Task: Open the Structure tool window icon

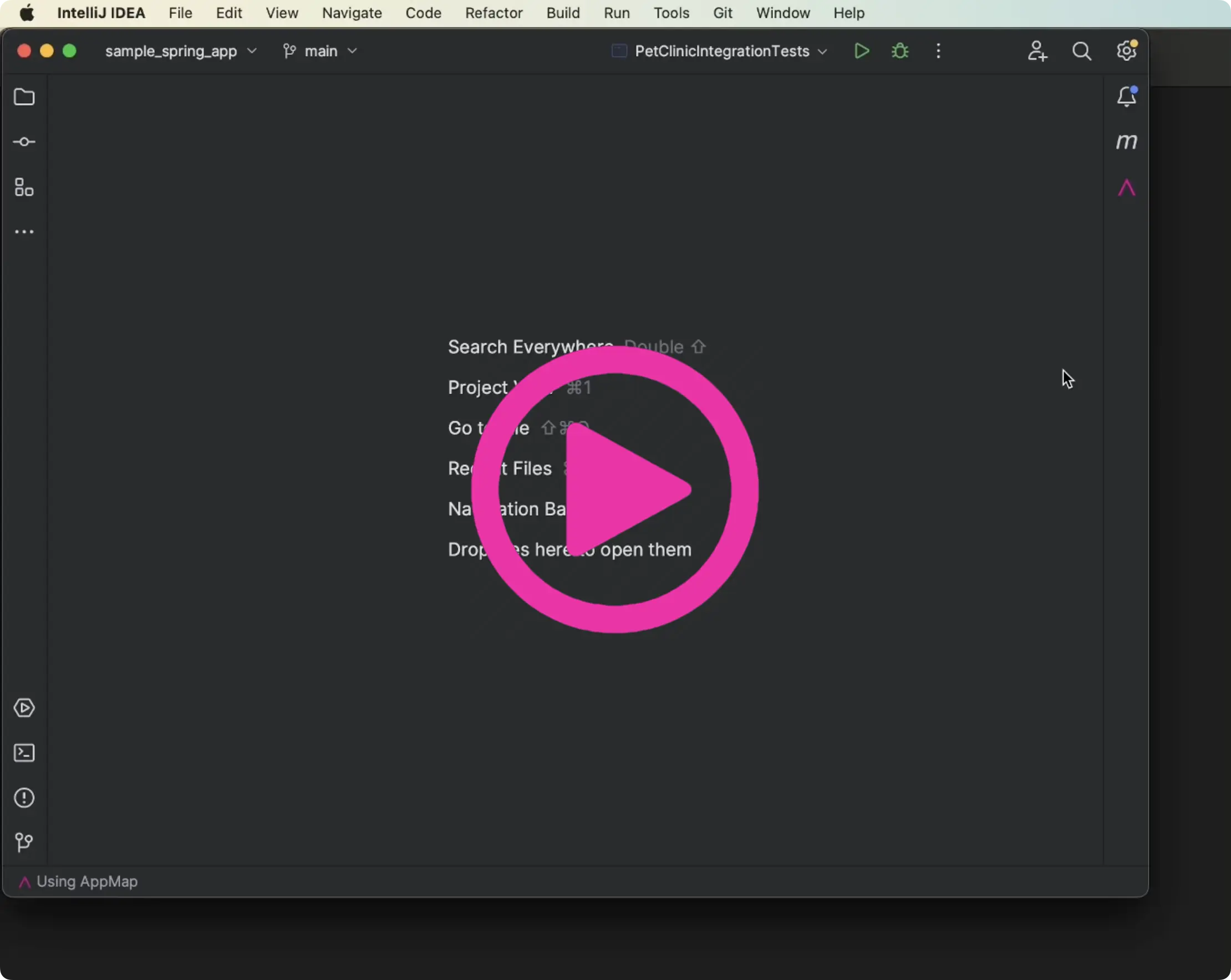Action: (x=24, y=187)
